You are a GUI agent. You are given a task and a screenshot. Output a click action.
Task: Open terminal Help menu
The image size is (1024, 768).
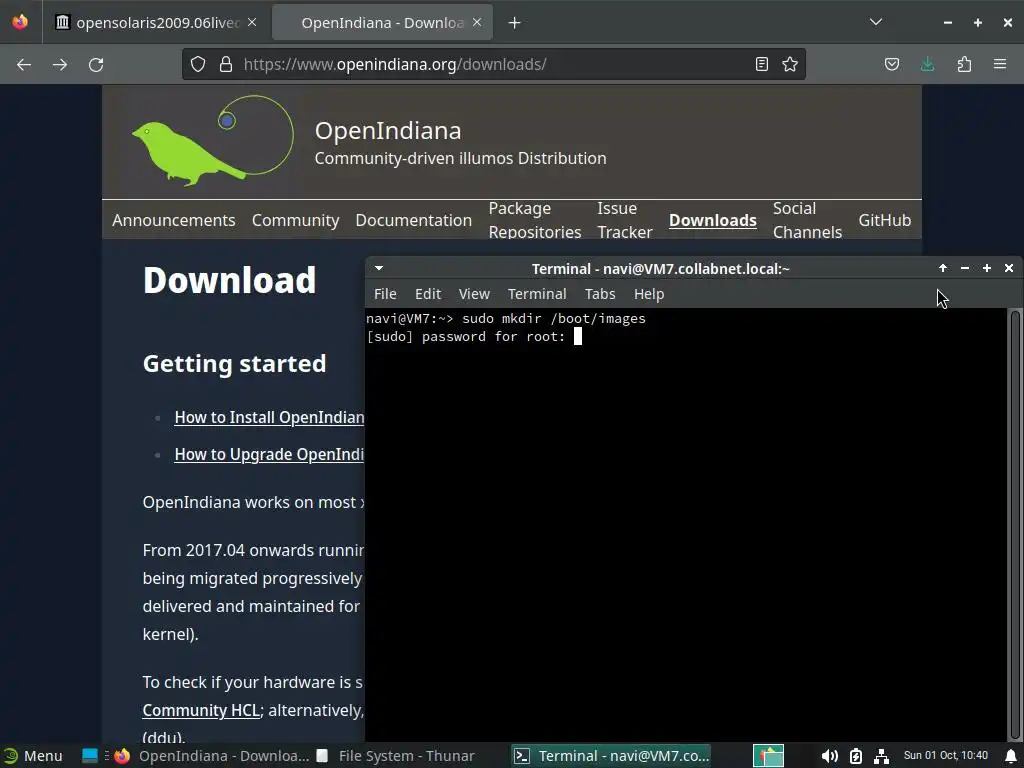coord(649,295)
